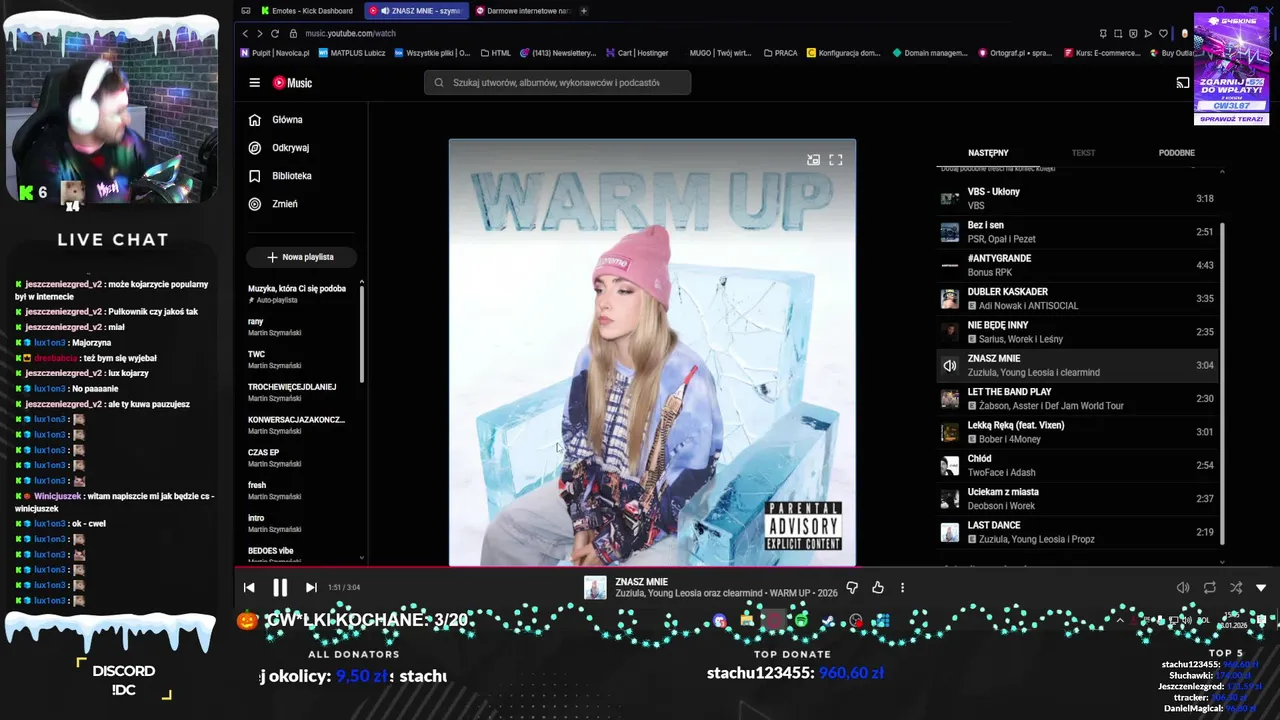The height and width of the screenshot is (720, 1280).
Task: Click the cast to device icon
Action: [1182, 83]
